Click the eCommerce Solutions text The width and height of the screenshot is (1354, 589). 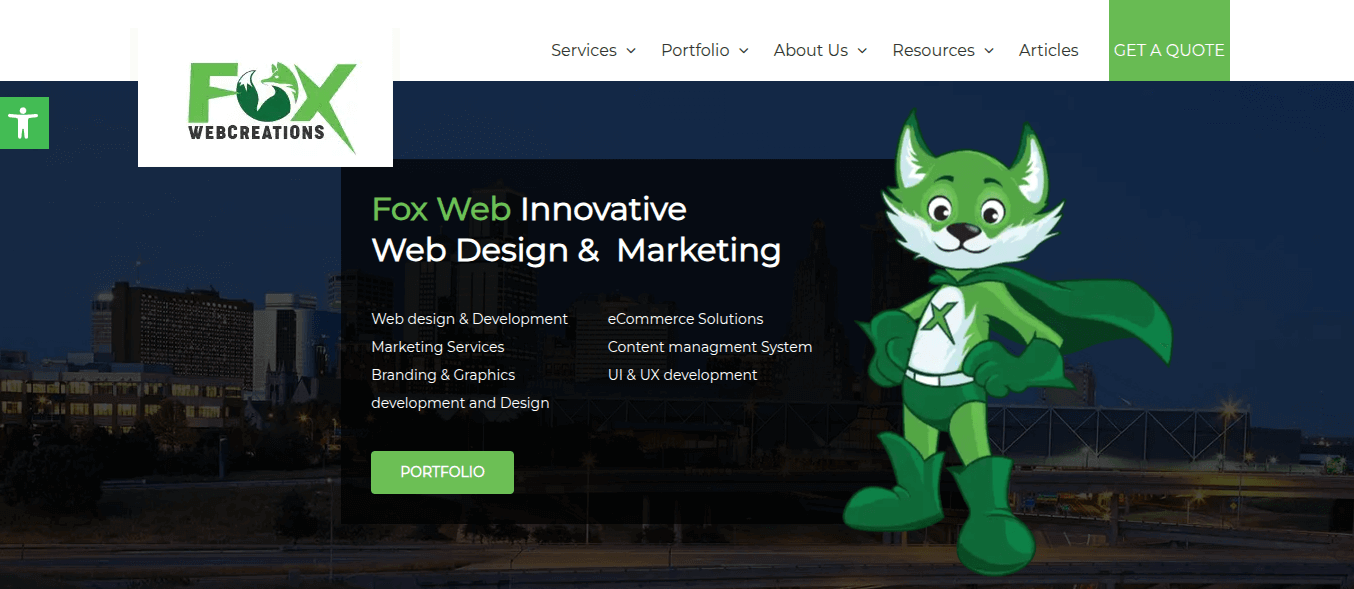pyautogui.click(x=686, y=319)
